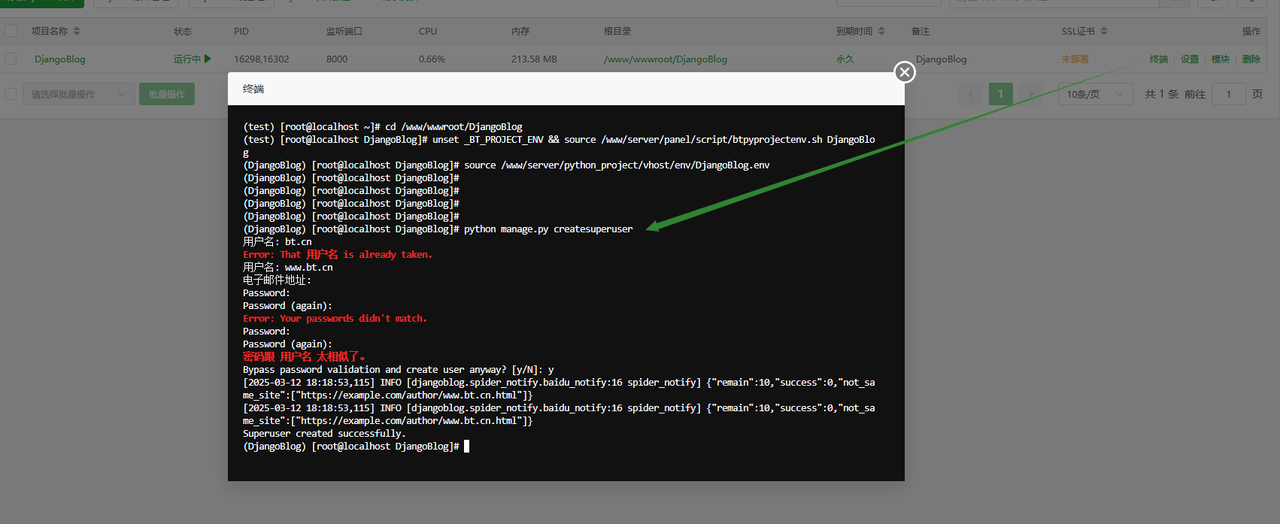Open root directory /www/wwwroot/DjangoBlog

point(665,59)
